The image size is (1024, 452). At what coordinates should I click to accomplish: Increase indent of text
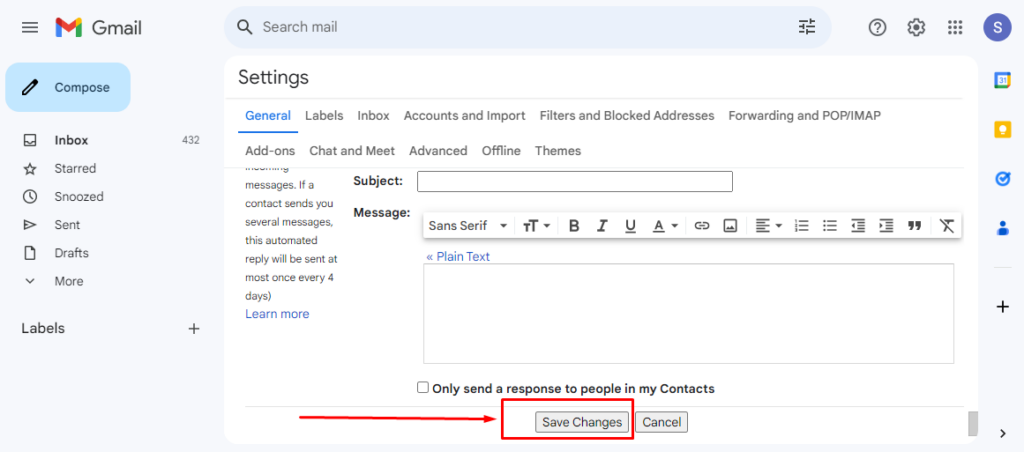point(886,226)
